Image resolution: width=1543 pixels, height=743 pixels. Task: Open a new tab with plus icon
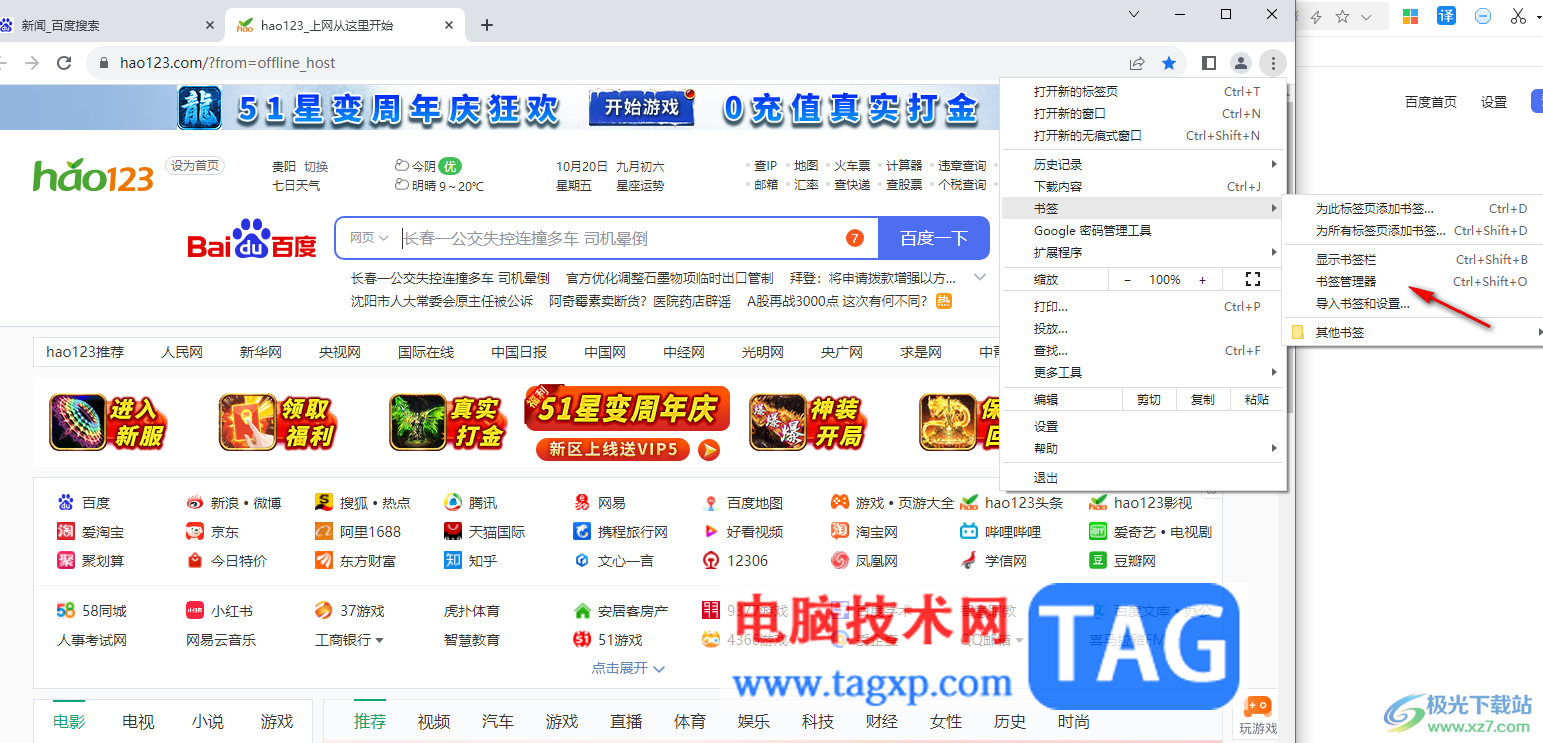click(487, 25)
